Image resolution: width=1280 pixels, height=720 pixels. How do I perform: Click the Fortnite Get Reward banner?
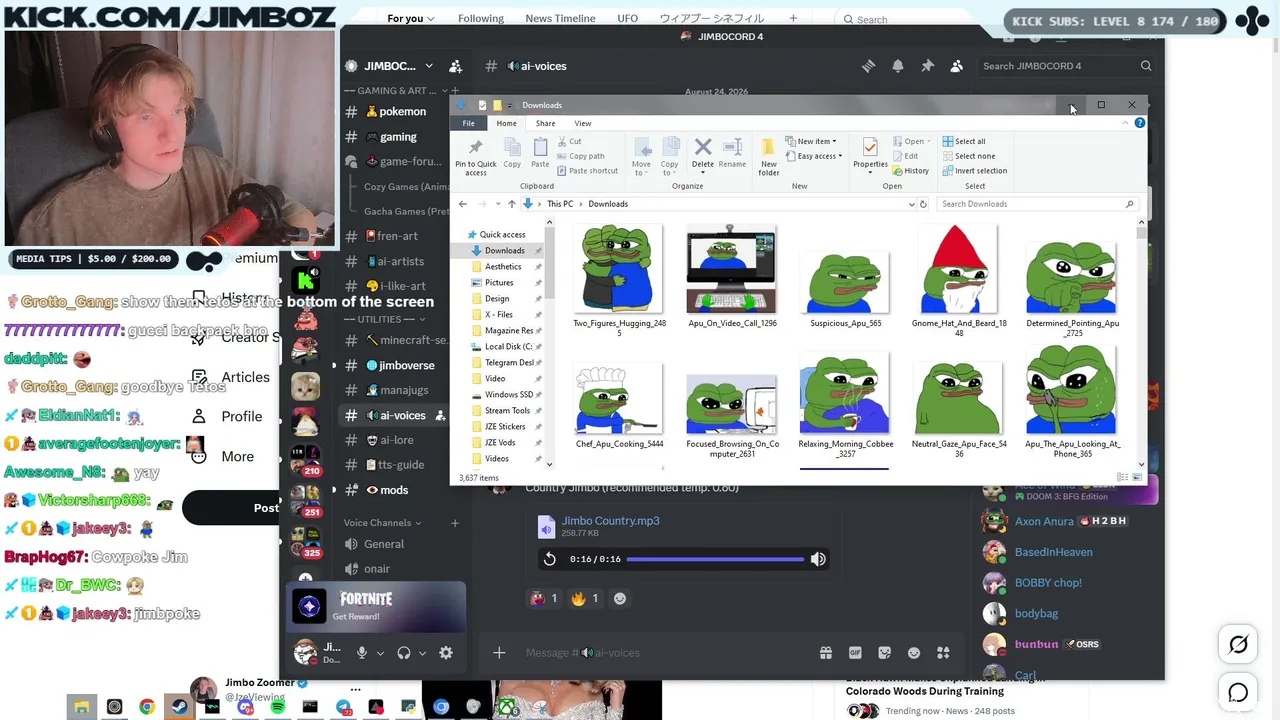click(x=377, y=606)
